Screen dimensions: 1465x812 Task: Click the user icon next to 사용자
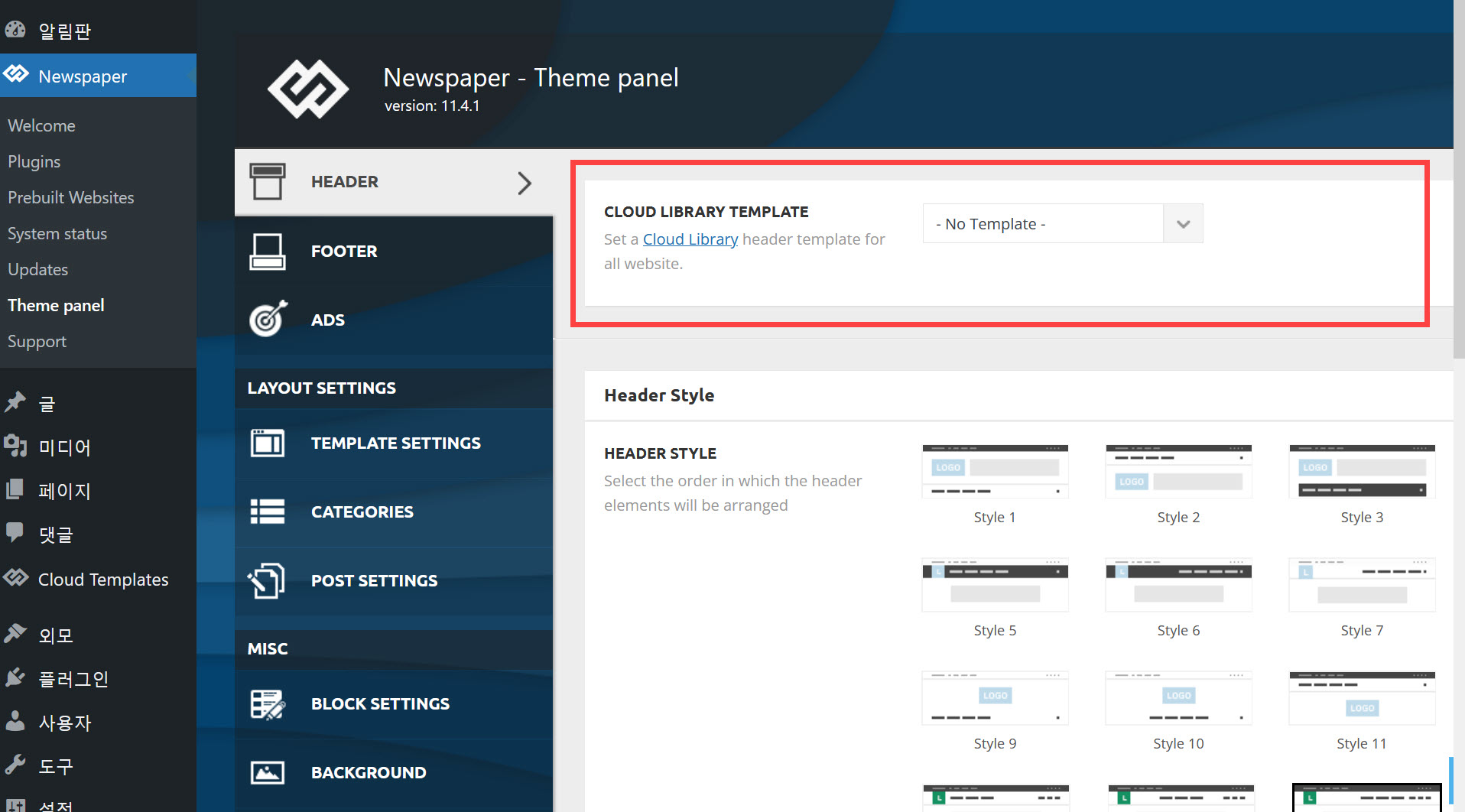click(15, 721)
